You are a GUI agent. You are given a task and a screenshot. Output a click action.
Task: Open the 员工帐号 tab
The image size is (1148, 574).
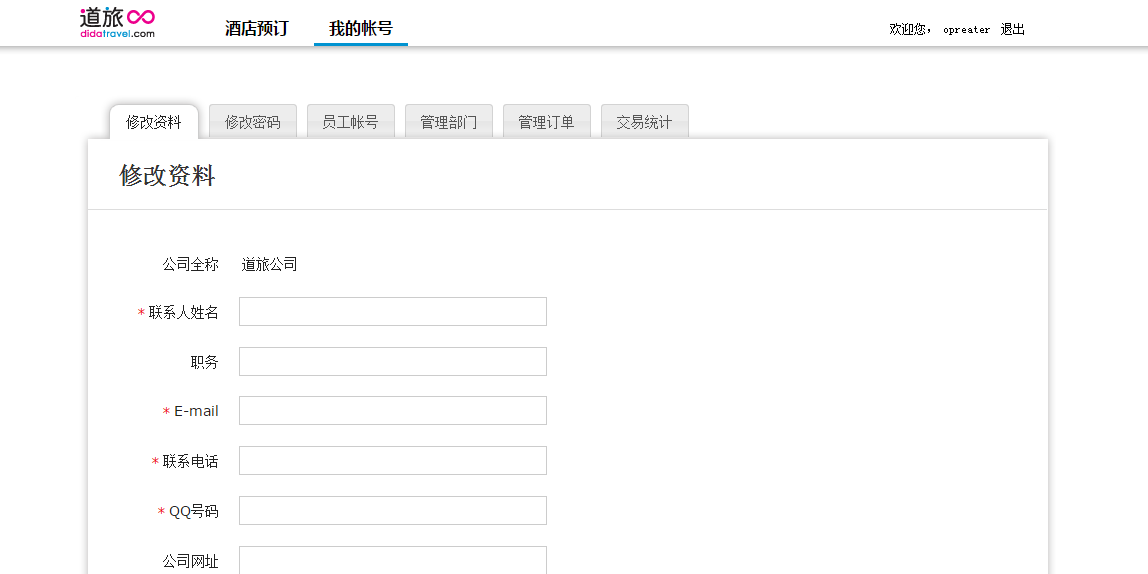pyautogui.click(x=350, y=122)
